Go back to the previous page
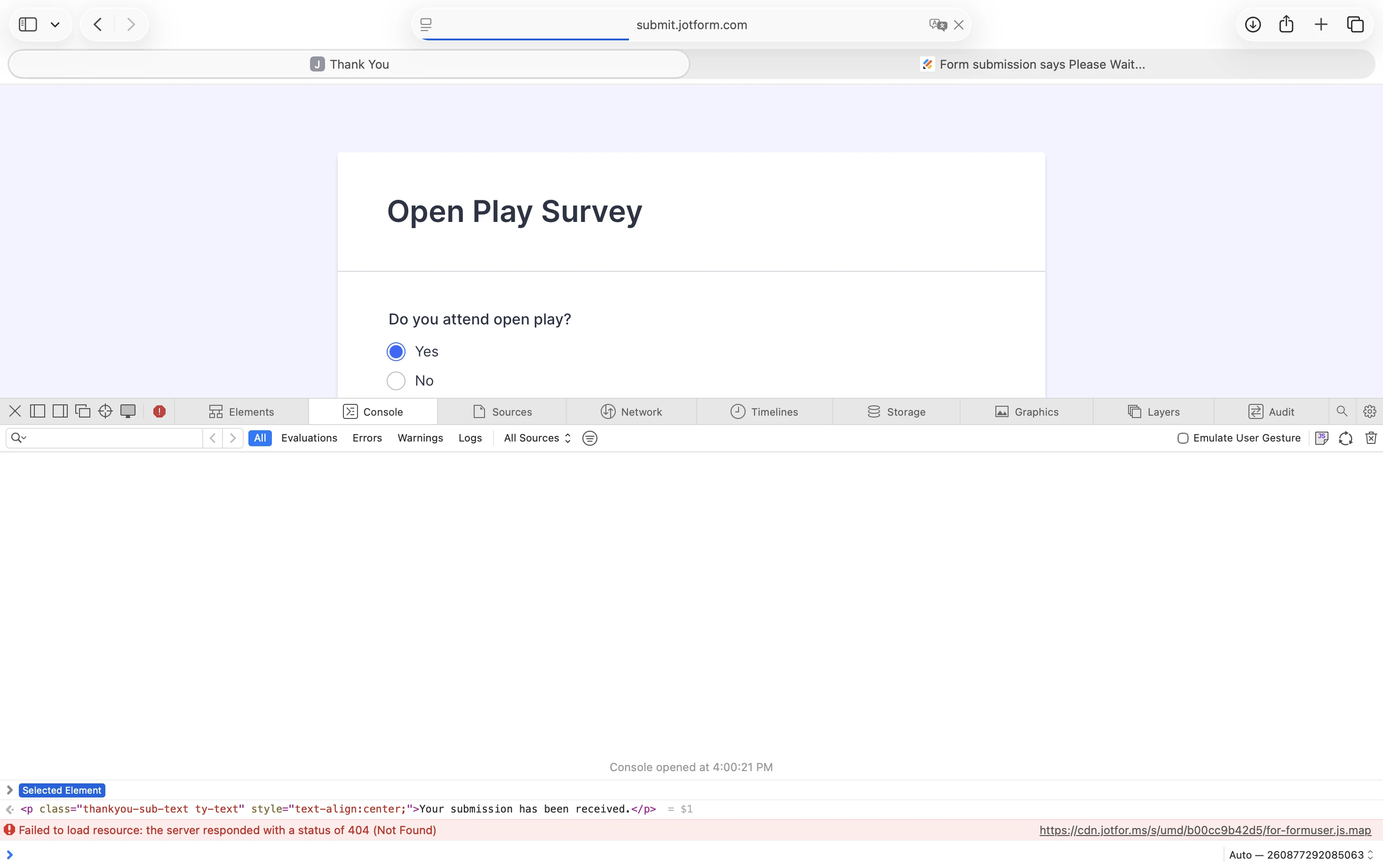Image resolution: width=1383 pixels, height=868 pixels. 98,24
